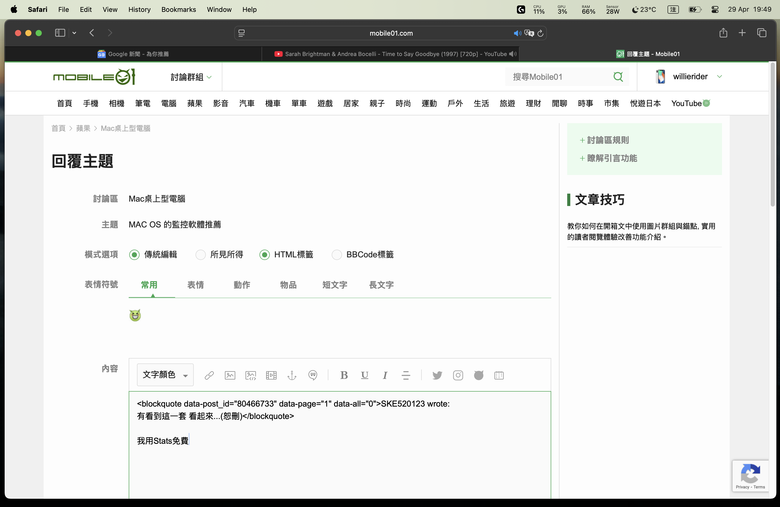Open the Mobile01 logo home page
The image size is (780, 507).
pyautogui.click(x=94, y=77)
